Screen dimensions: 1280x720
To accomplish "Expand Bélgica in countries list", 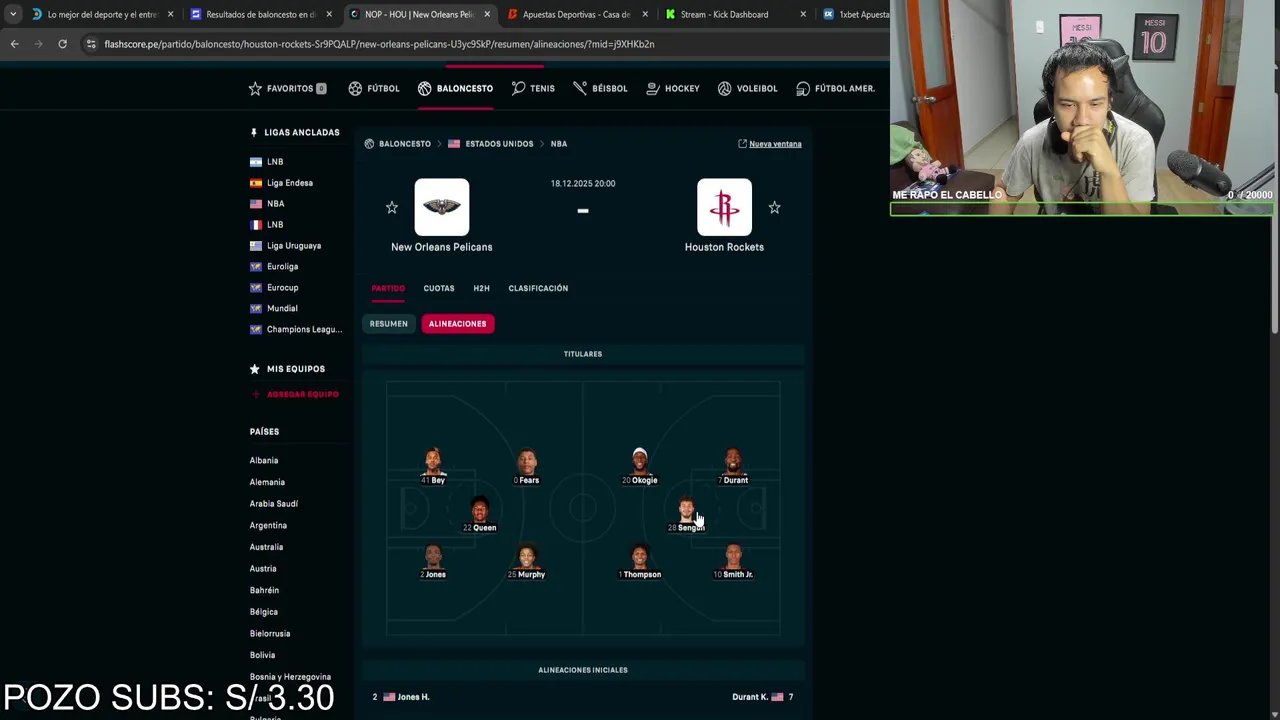I will pyautogui.click(x=264, y=612).
